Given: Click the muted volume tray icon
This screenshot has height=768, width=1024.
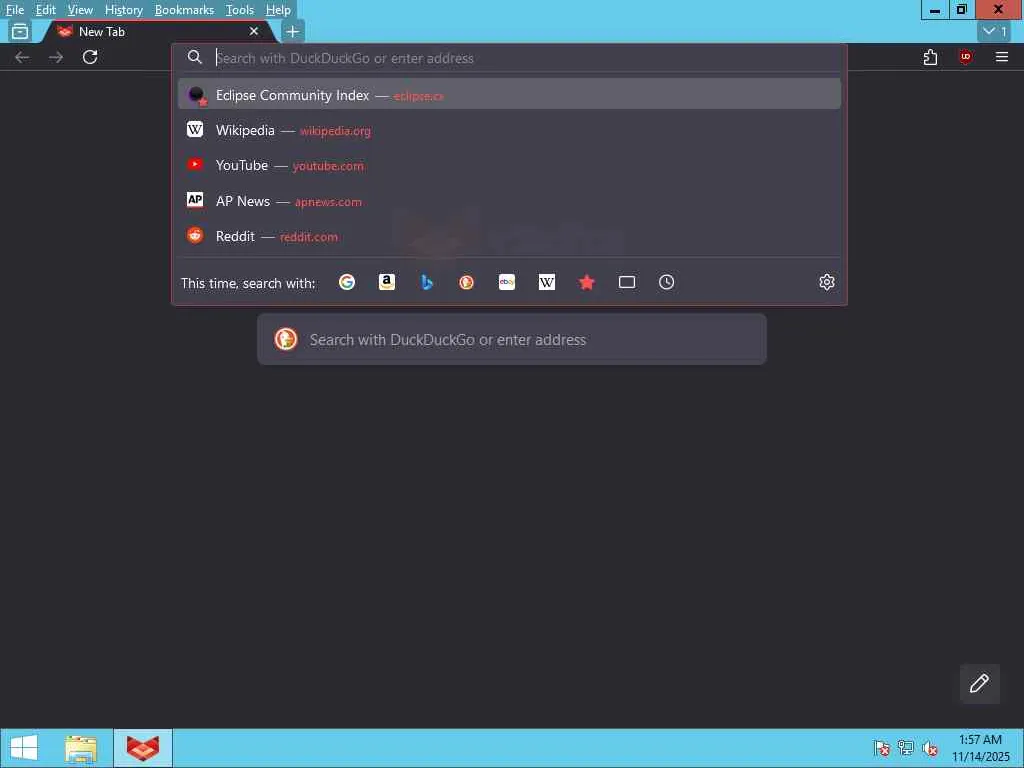Looking at the screenshot, I should tap(930, 748).
